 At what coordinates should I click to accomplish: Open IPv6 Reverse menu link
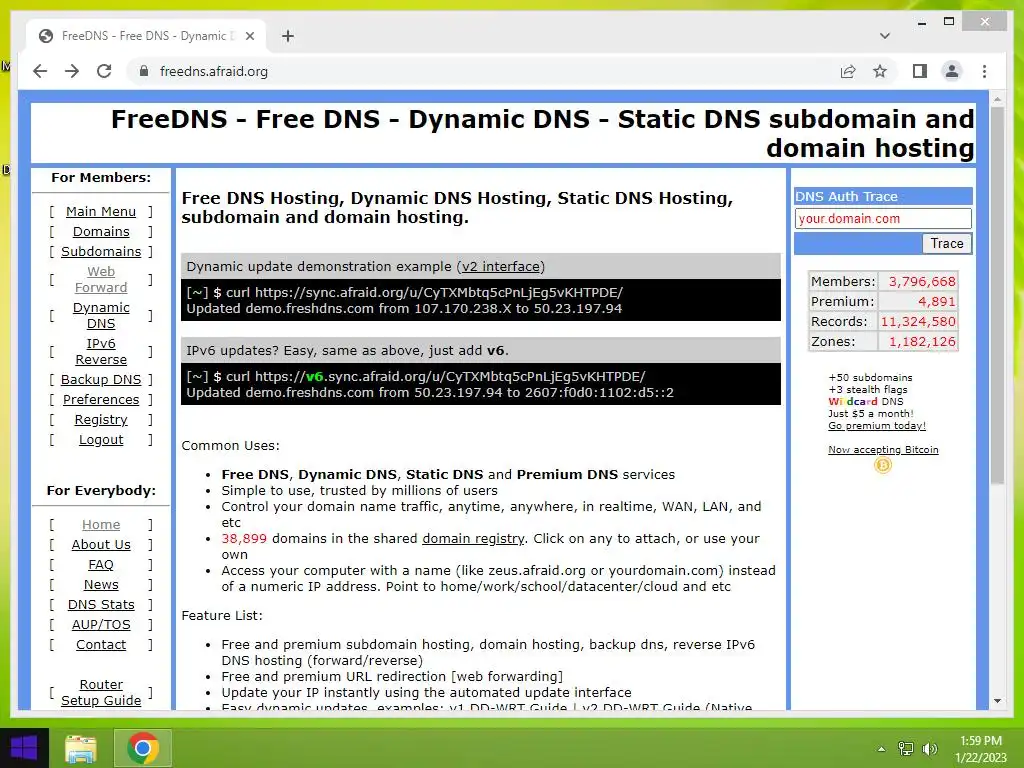point(101,351)
